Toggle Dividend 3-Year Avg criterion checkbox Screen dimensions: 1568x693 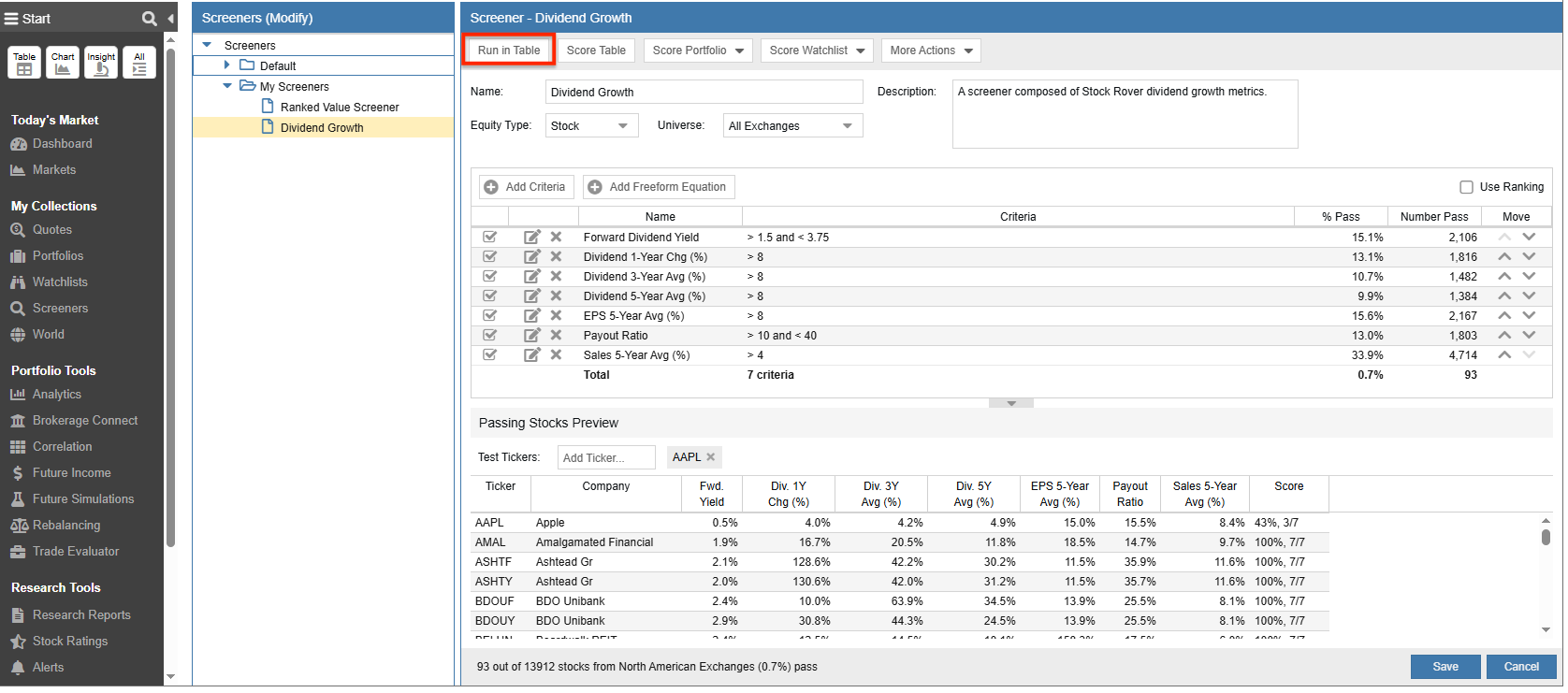pos(489,276)
